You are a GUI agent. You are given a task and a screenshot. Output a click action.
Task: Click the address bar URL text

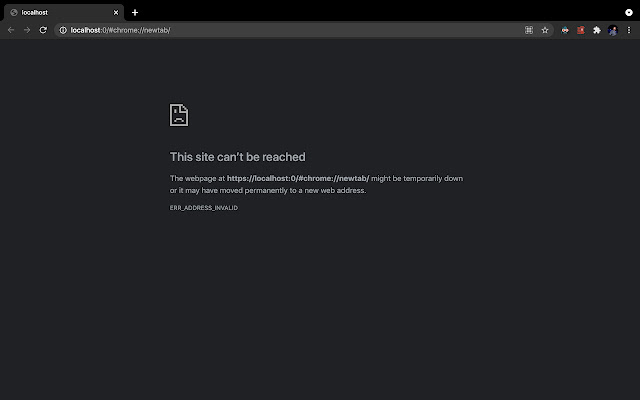[x=120, y=30]
